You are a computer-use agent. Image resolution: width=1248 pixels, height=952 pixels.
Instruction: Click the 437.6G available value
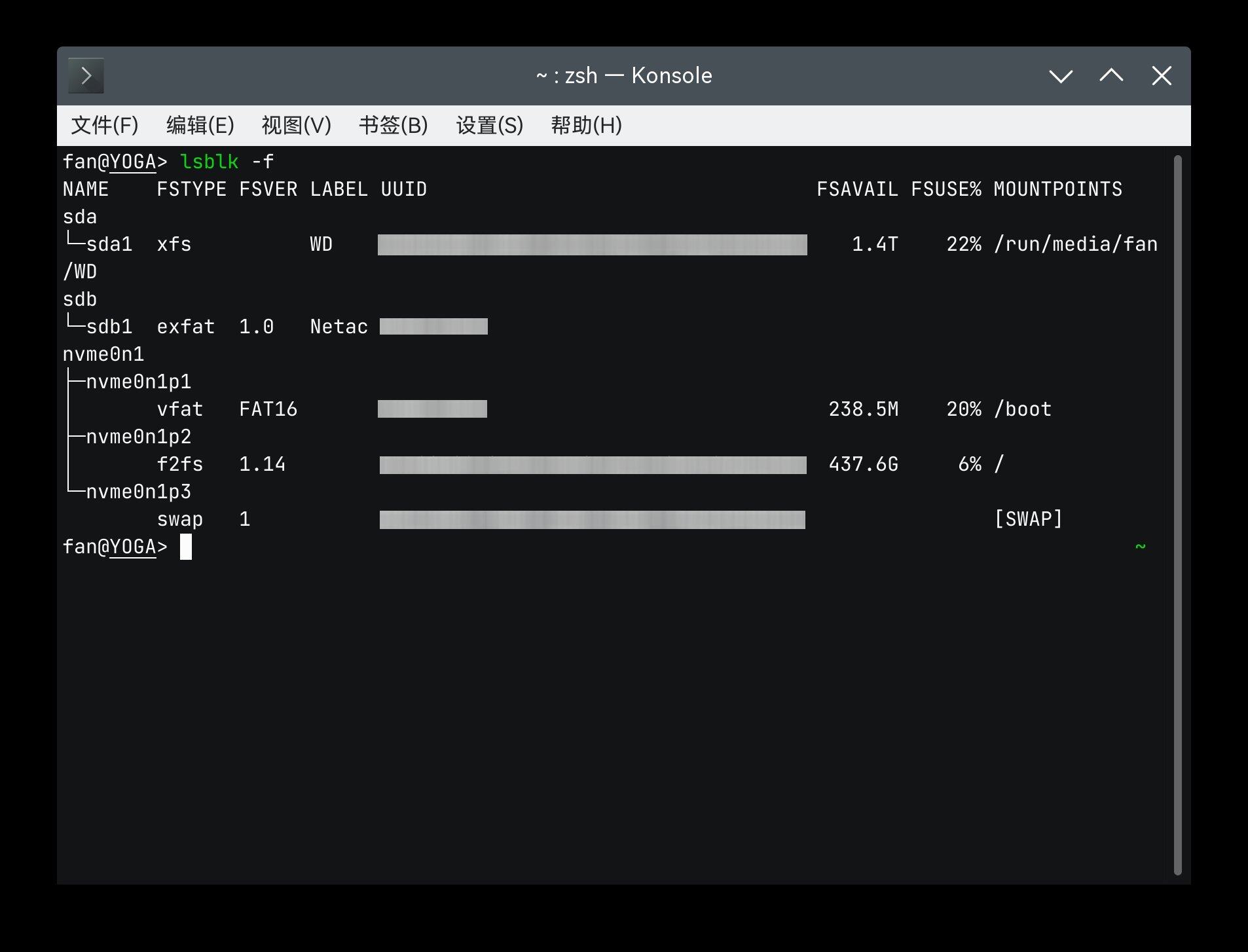tap(863, 464)
